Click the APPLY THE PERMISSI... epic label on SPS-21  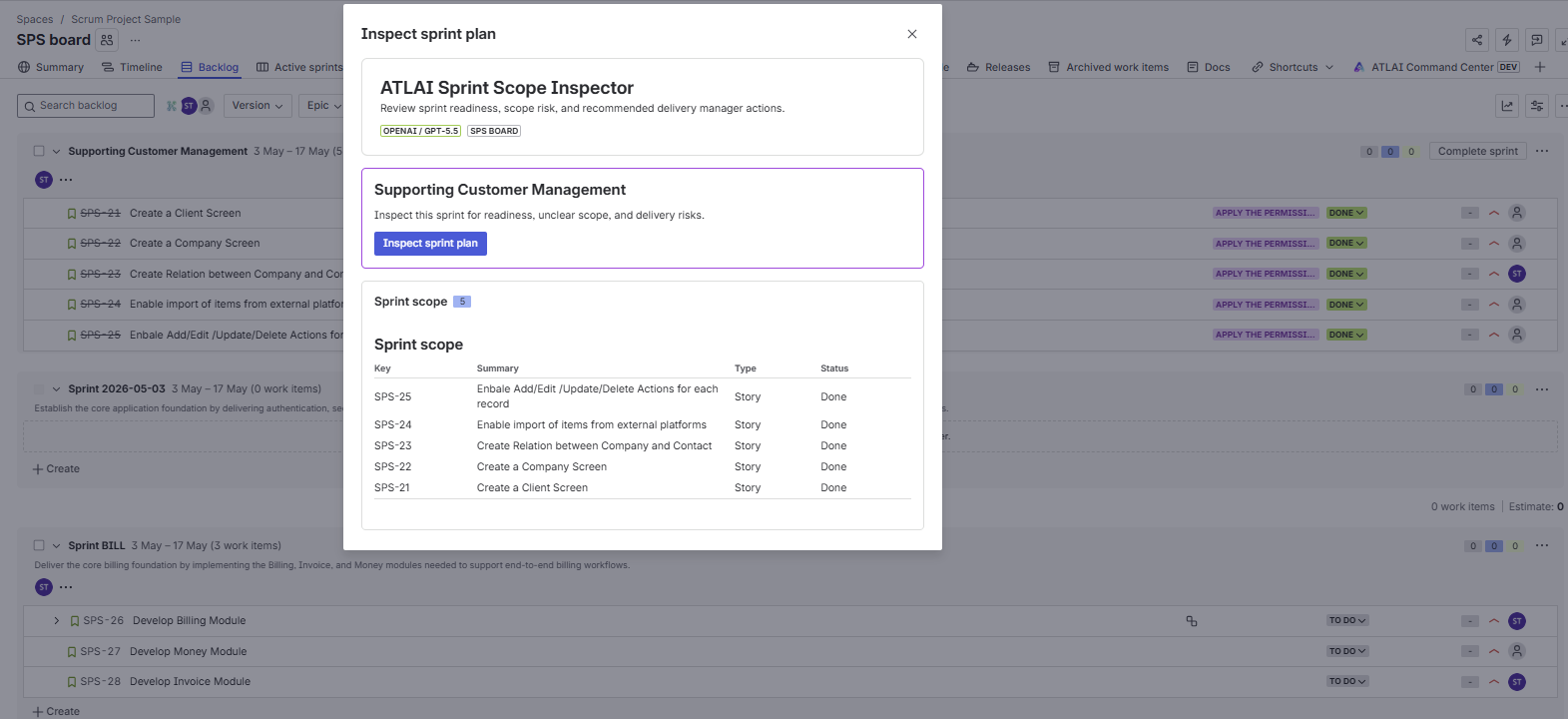pos(1266,213)
